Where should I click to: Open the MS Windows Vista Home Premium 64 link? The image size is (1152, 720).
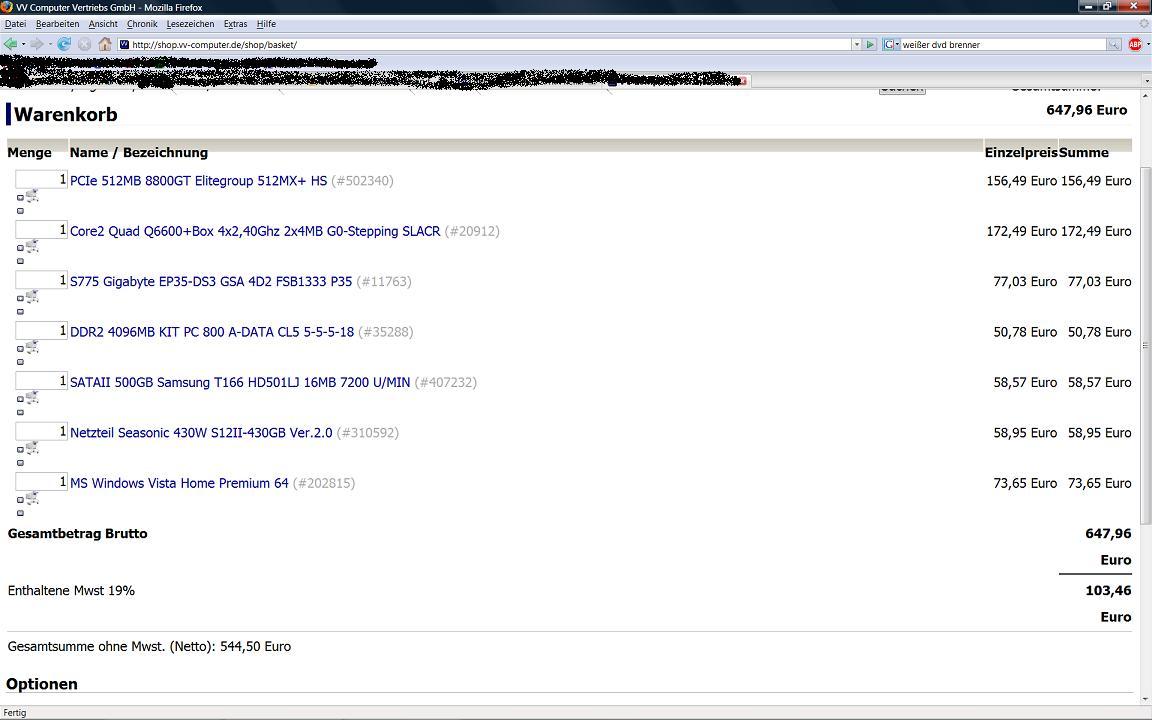[179, 483]
